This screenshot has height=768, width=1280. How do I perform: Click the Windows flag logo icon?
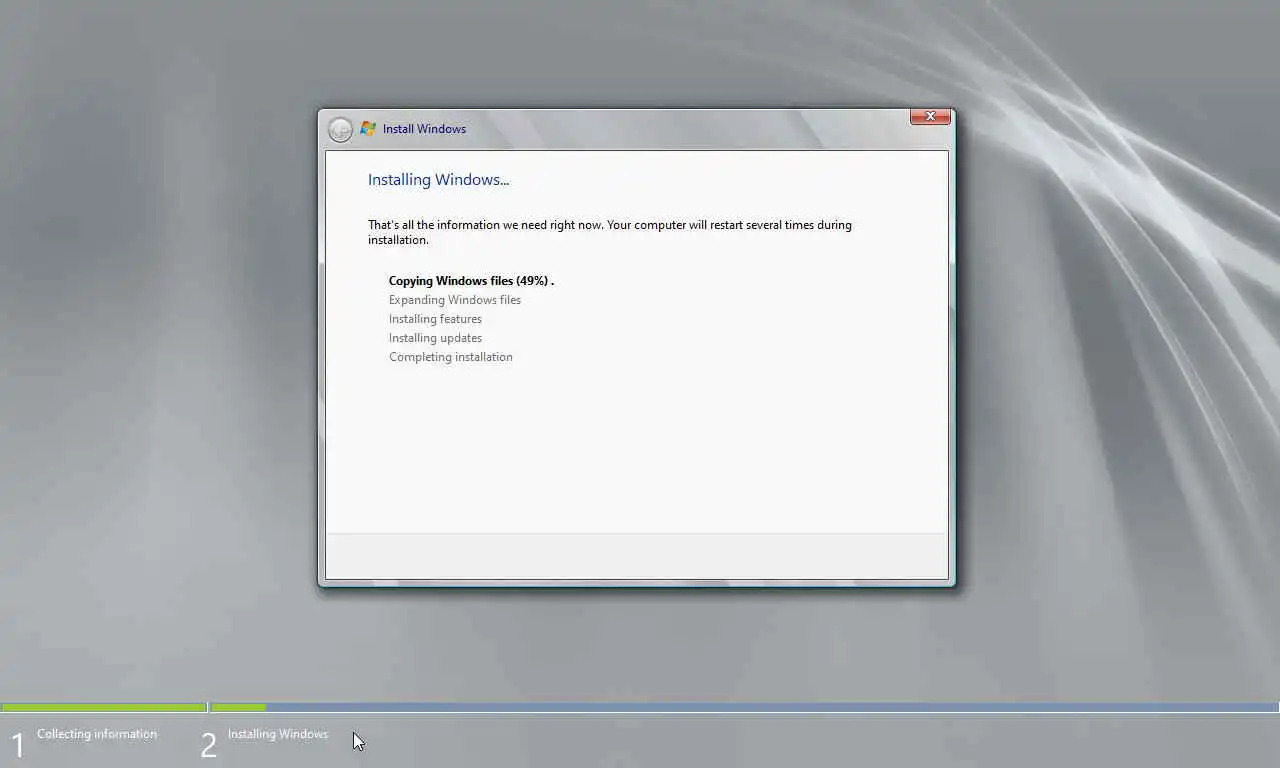(x=368, y=128)
